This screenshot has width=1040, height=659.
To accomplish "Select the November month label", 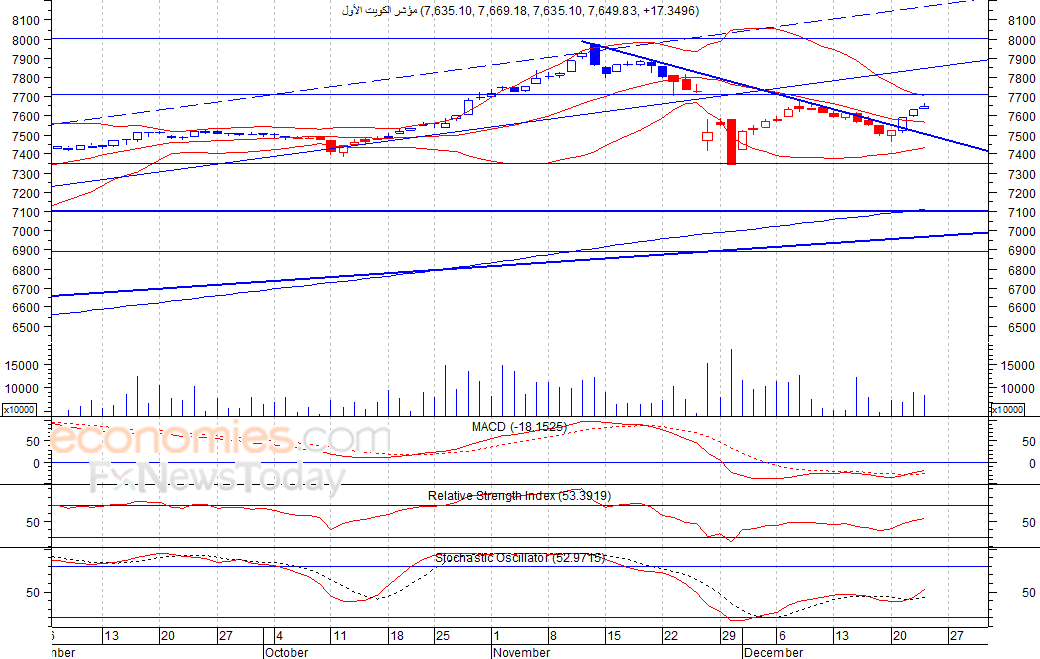I will [x=522, y=652].
